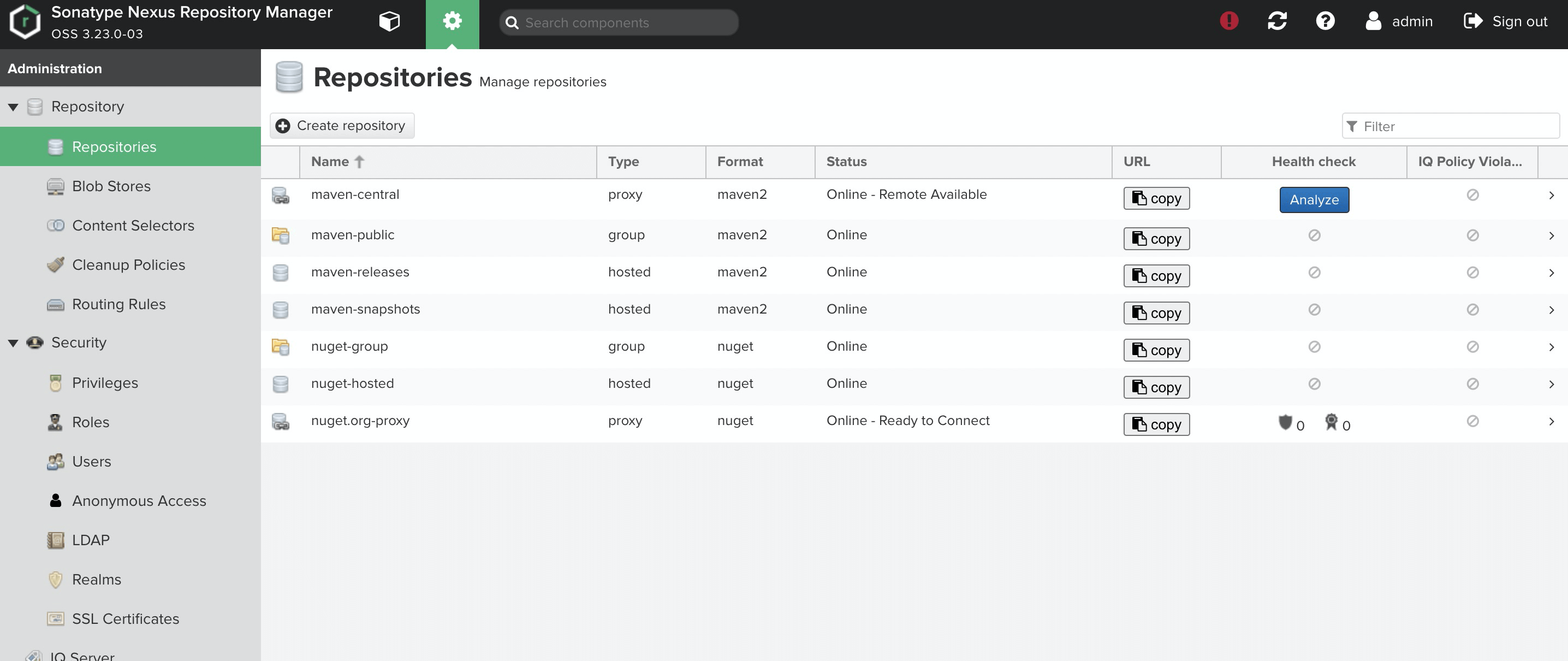
Task: Open Routing Rules
Action: pyautogui.click(x=130, y=304)
